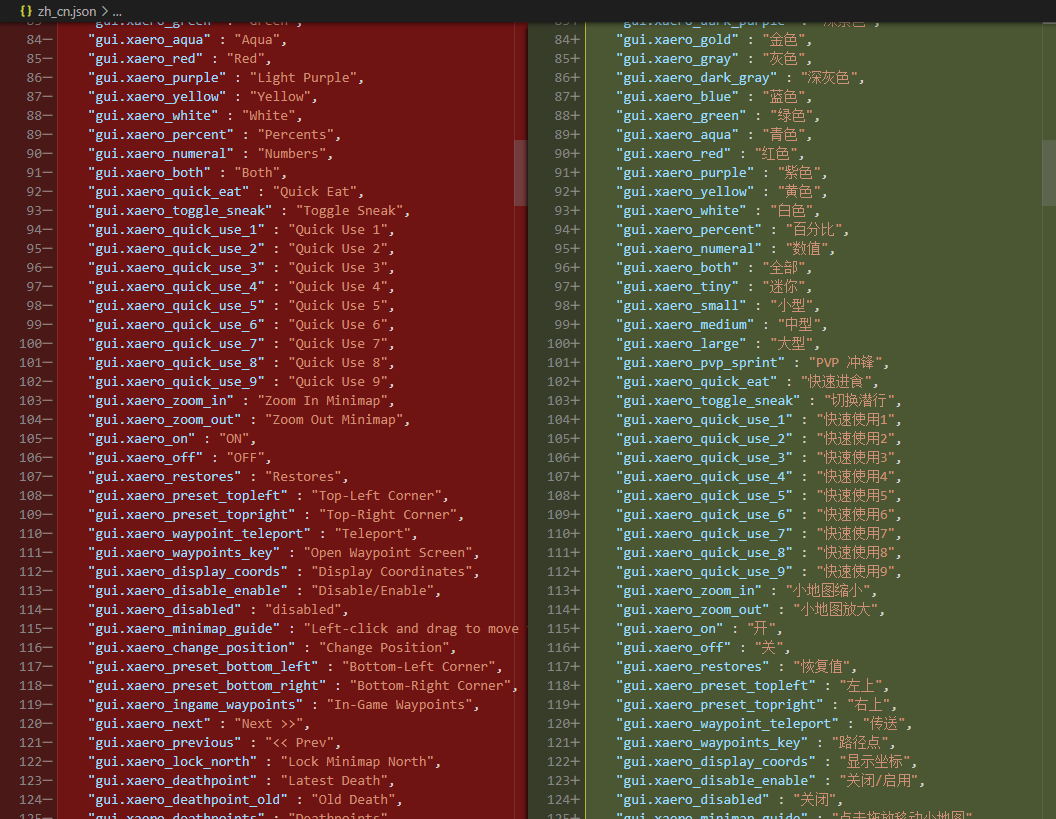Click removed line "gui.xaero_yellow" : "Yellow"
Image resolution: width=1056 pixels, height=819 pixels.
pyautogui.click(x=203, y=97)
